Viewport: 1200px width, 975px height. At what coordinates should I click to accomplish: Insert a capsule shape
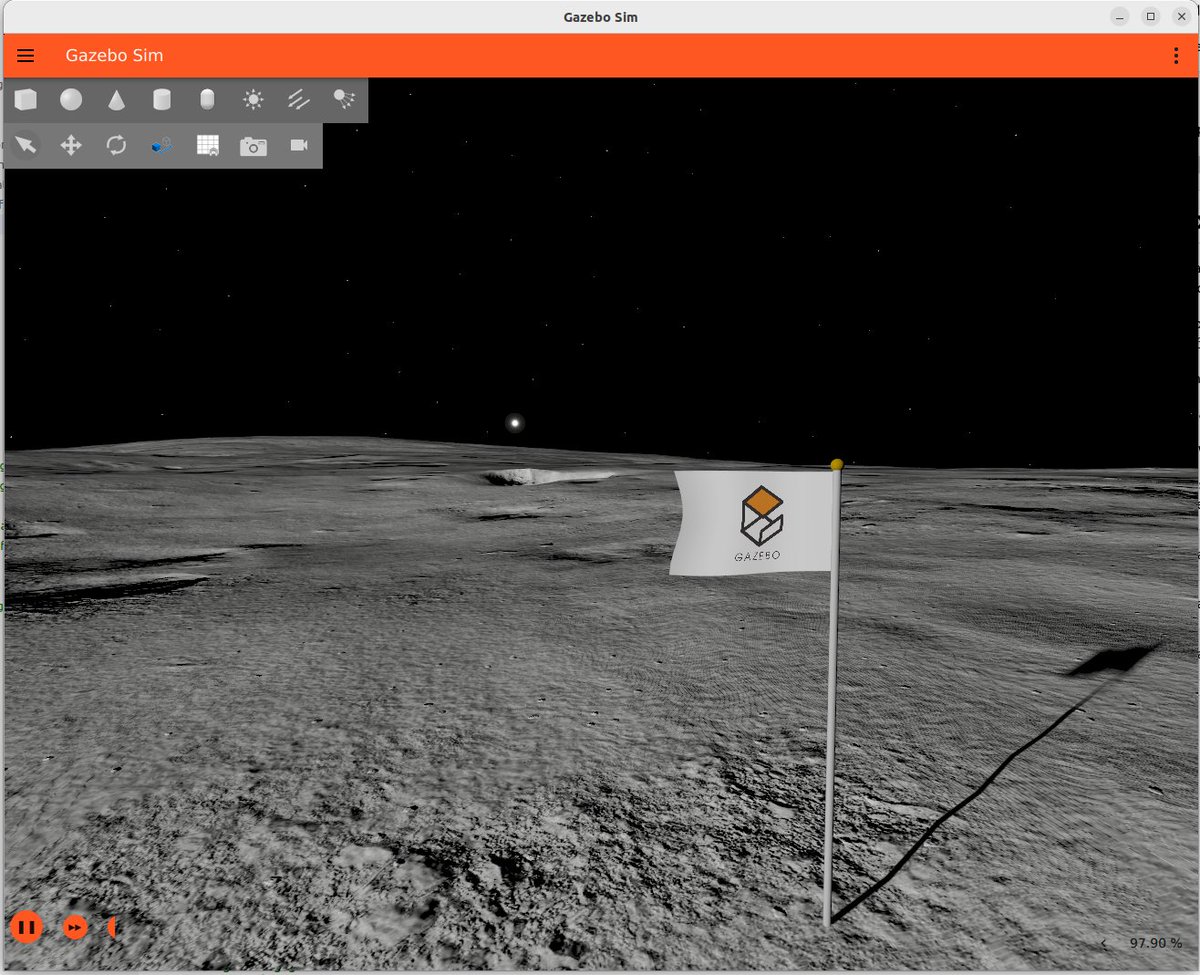(207, 100)
